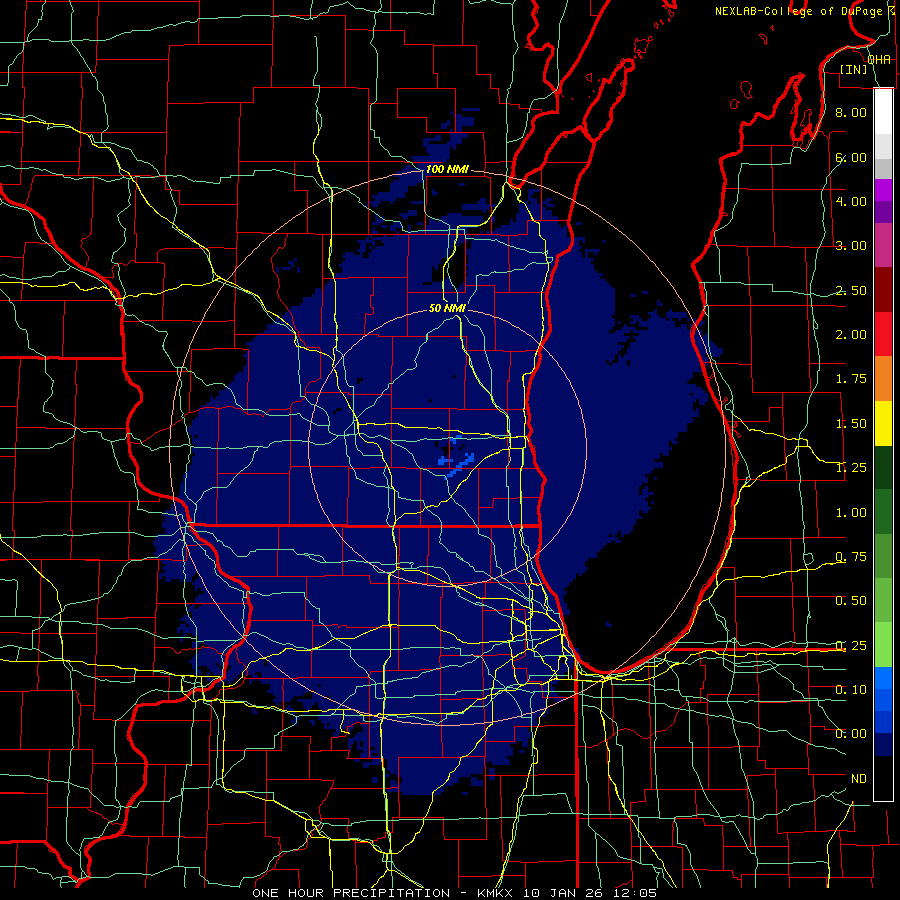Click the 0.25 legend value

[x=851, y=646]
